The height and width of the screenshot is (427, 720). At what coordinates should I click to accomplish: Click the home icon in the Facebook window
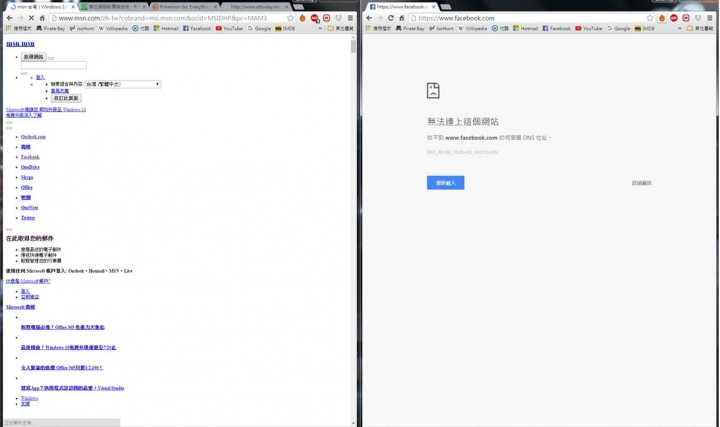tap(402, 18)
